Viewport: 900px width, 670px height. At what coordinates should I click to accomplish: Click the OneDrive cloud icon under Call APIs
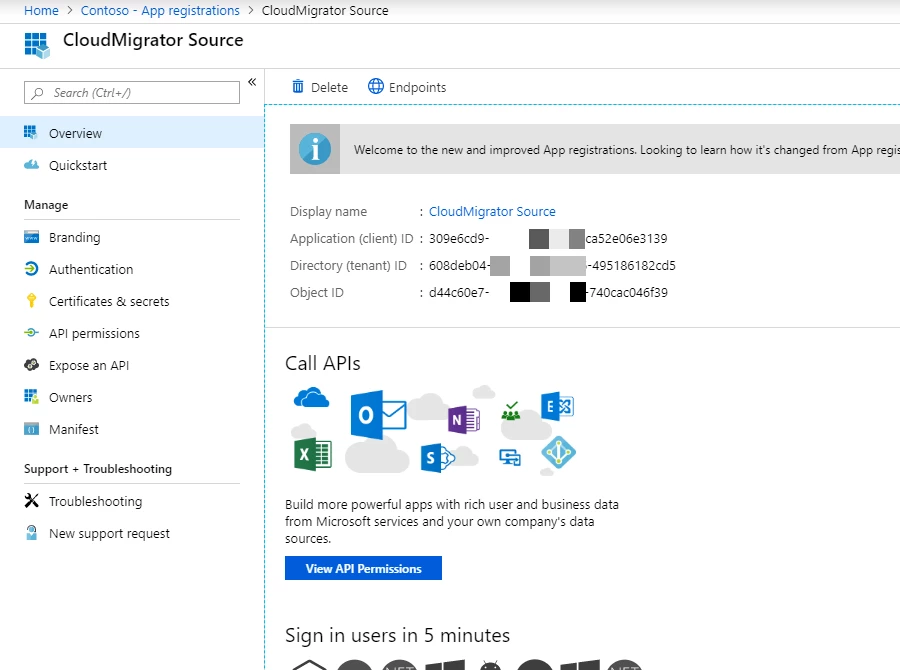(311, 397)
